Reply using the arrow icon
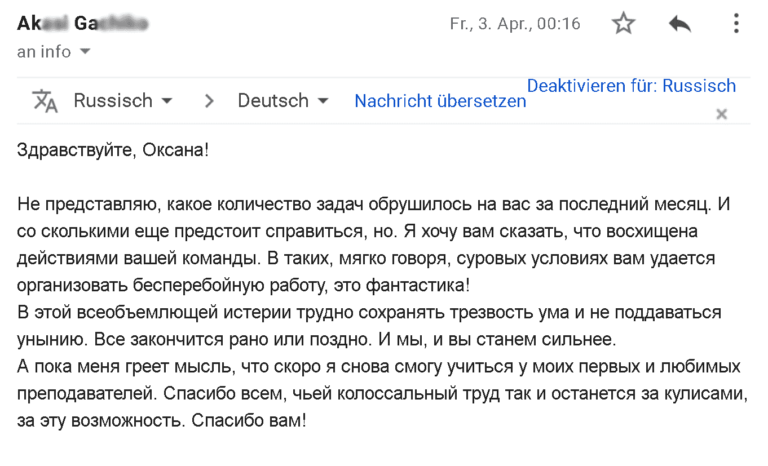The image size is (768, 466). point(680,24)
